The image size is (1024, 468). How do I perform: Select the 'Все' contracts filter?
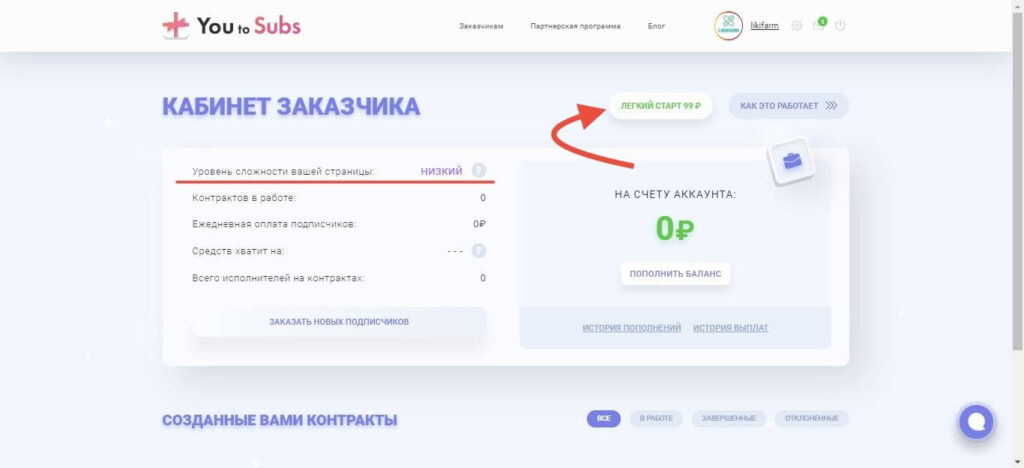604,418
